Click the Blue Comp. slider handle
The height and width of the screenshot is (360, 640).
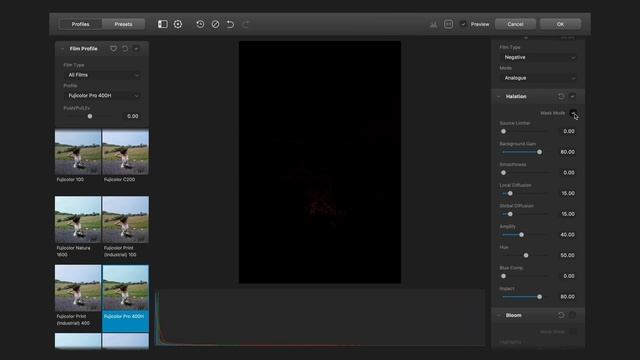click(503, 276)
